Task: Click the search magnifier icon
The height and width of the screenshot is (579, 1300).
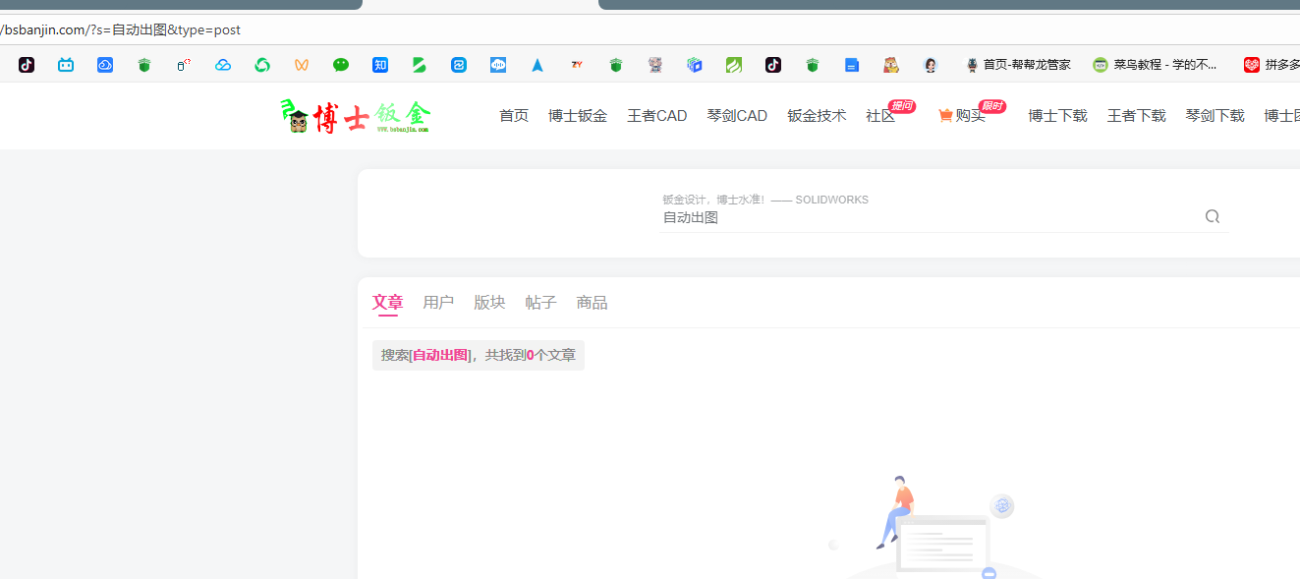Action: coord(1212,216)
